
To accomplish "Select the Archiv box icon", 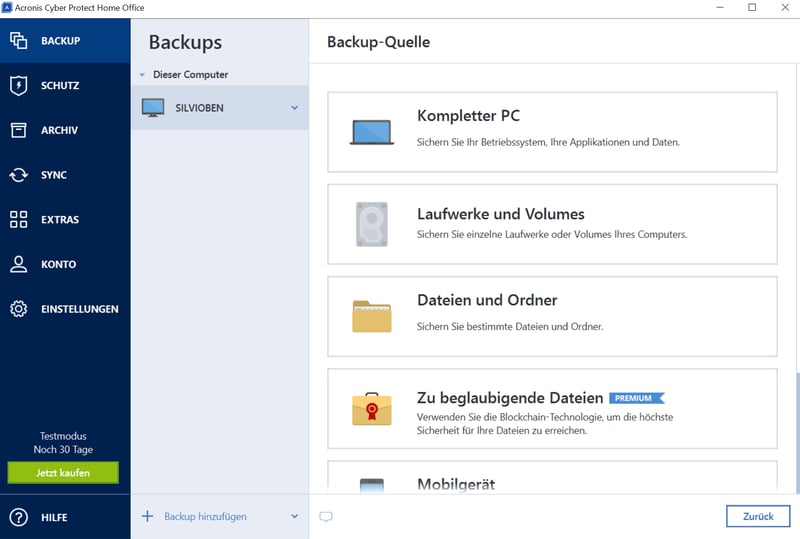I will click(18, 130).
